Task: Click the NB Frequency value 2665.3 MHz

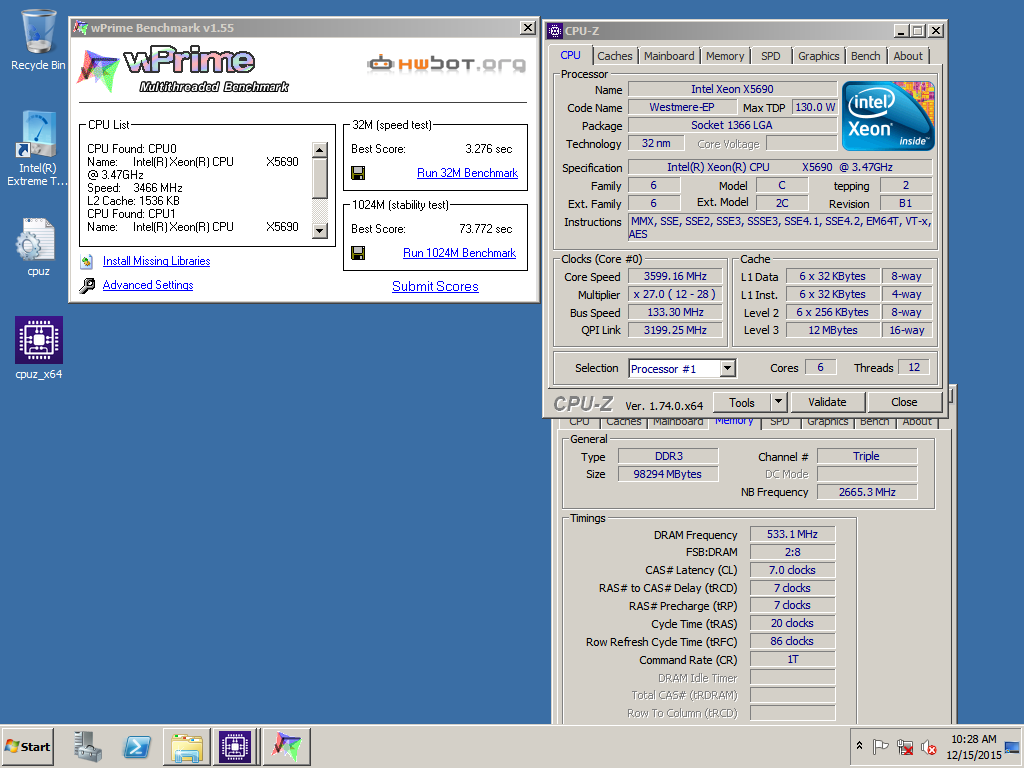Action: 867,492
